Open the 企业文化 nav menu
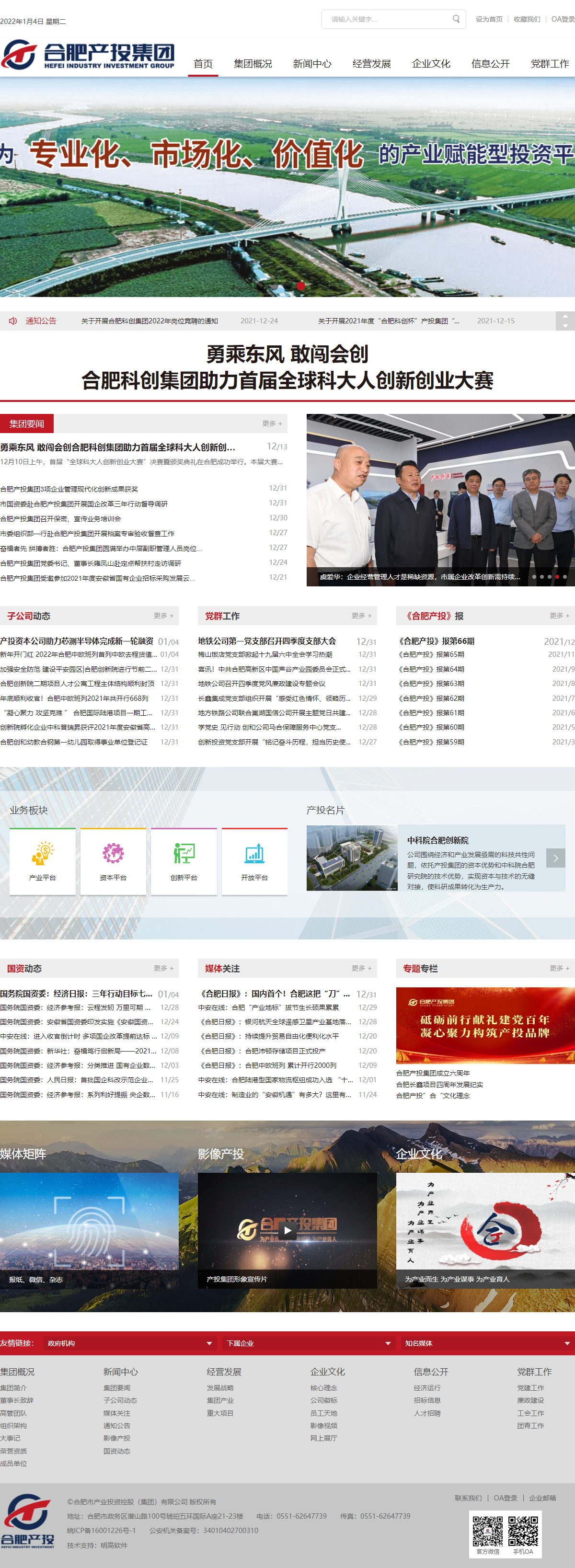This screenshot has height=1568, width=575. tap(431, 63)
